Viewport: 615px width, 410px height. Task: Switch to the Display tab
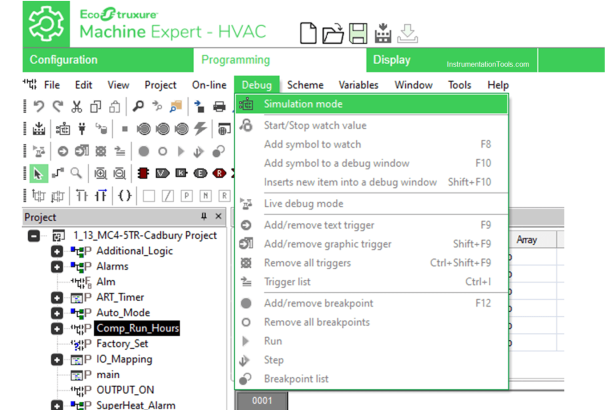coord(391,60)
